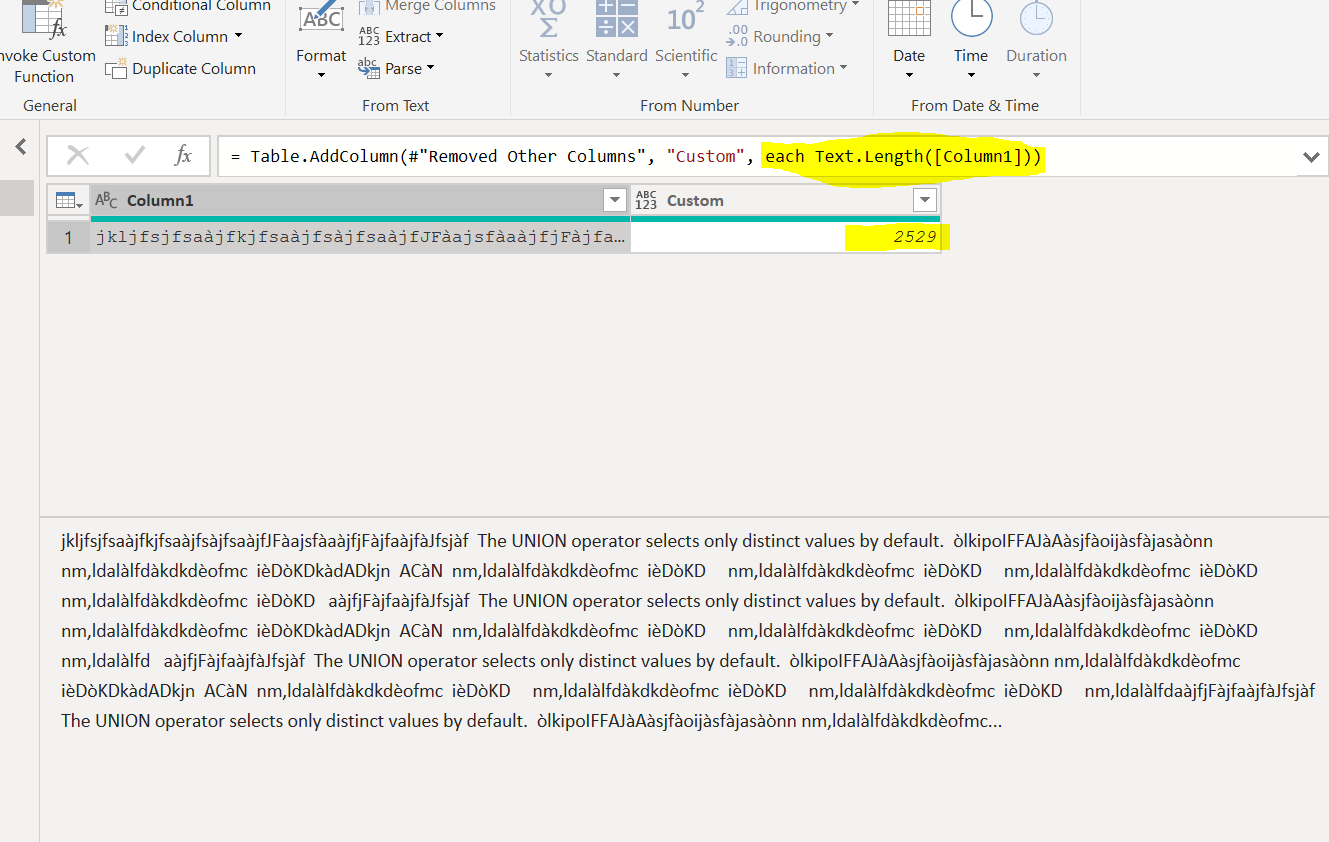The width and height of the screenshot is (1329, 842).
Task: Select row number 1
Action: (68, 237)
